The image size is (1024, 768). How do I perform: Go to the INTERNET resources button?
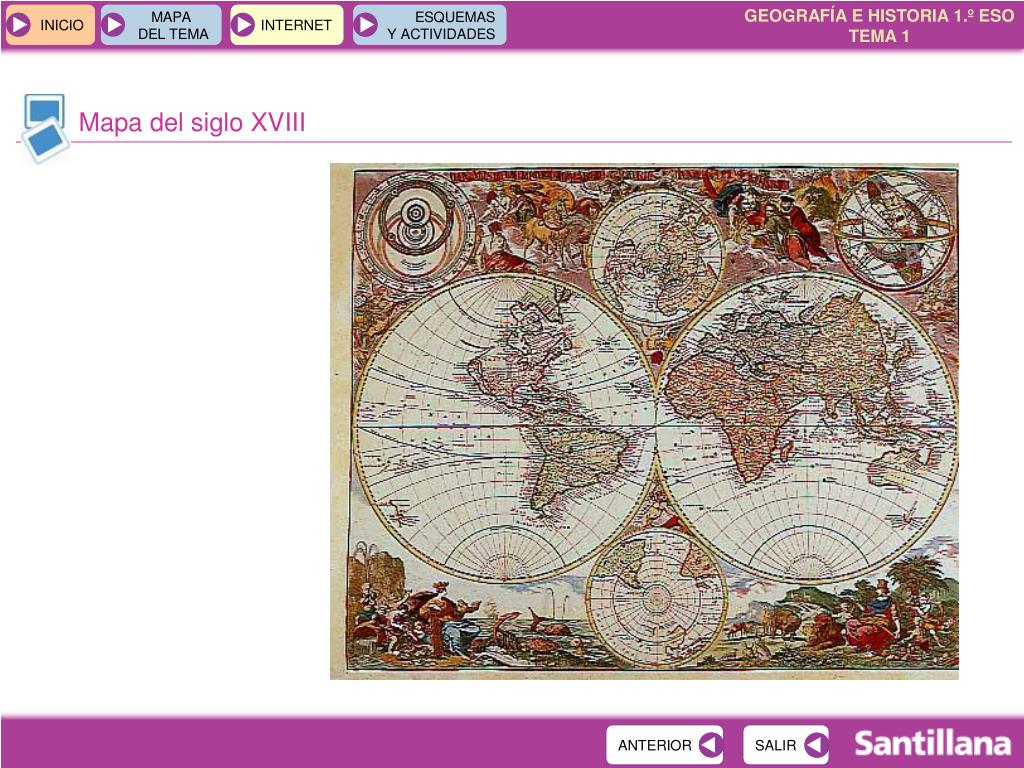tap(287, 25)
